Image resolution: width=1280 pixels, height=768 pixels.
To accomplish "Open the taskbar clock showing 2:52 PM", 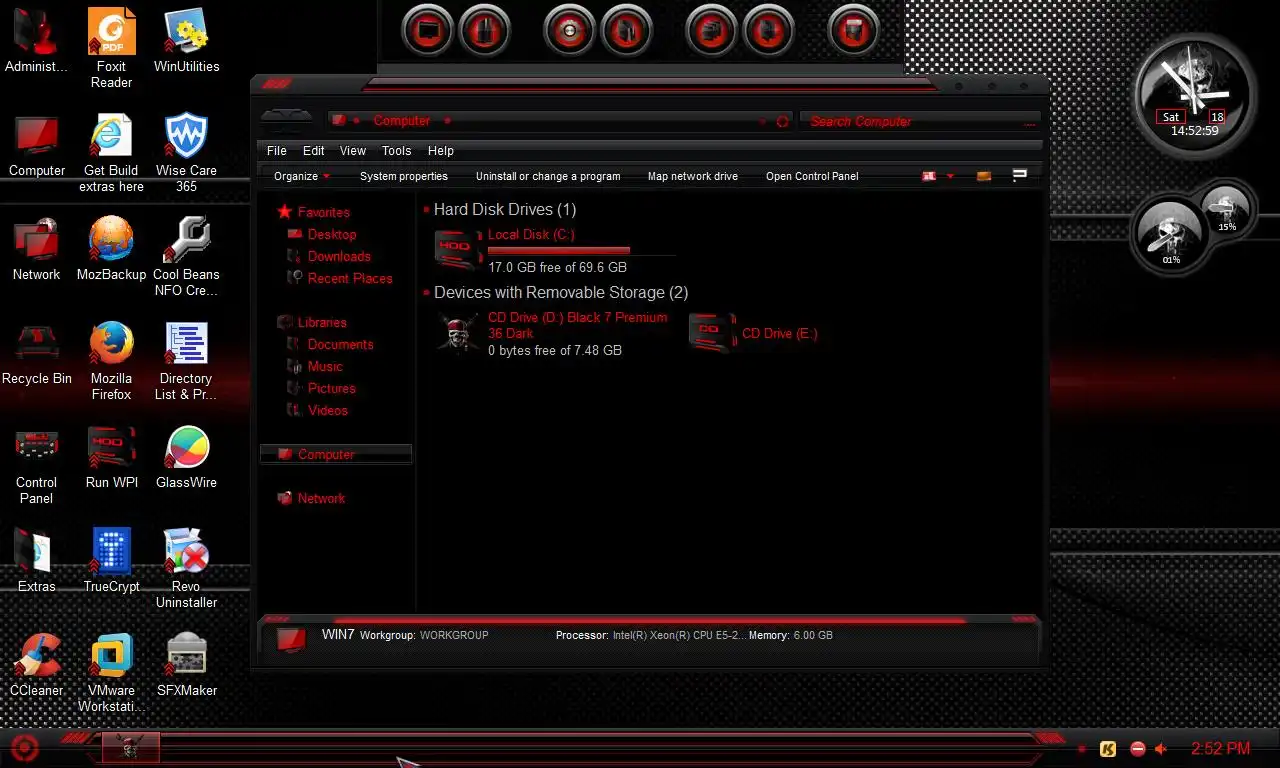I will (x=1220, y=748).
